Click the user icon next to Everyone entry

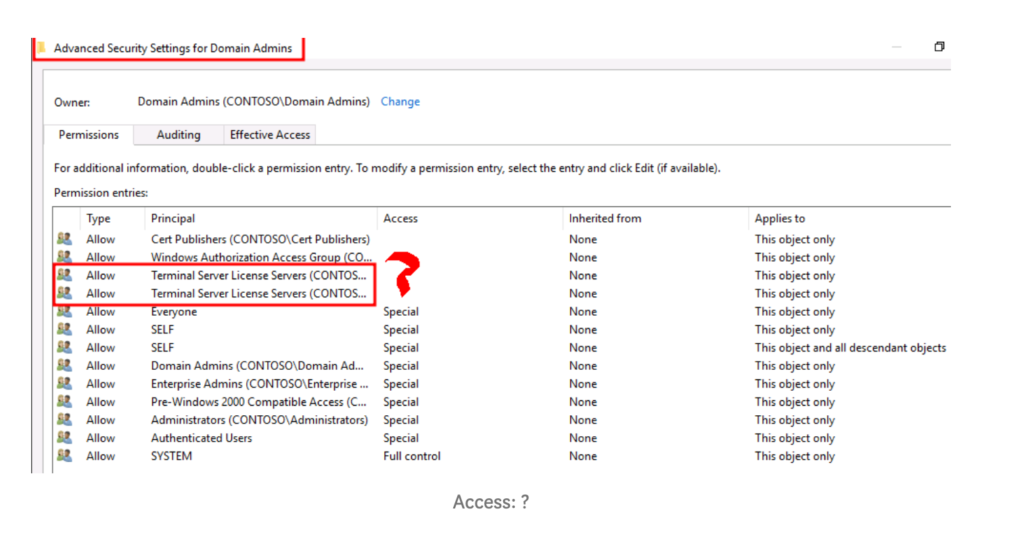pos(65,312)
